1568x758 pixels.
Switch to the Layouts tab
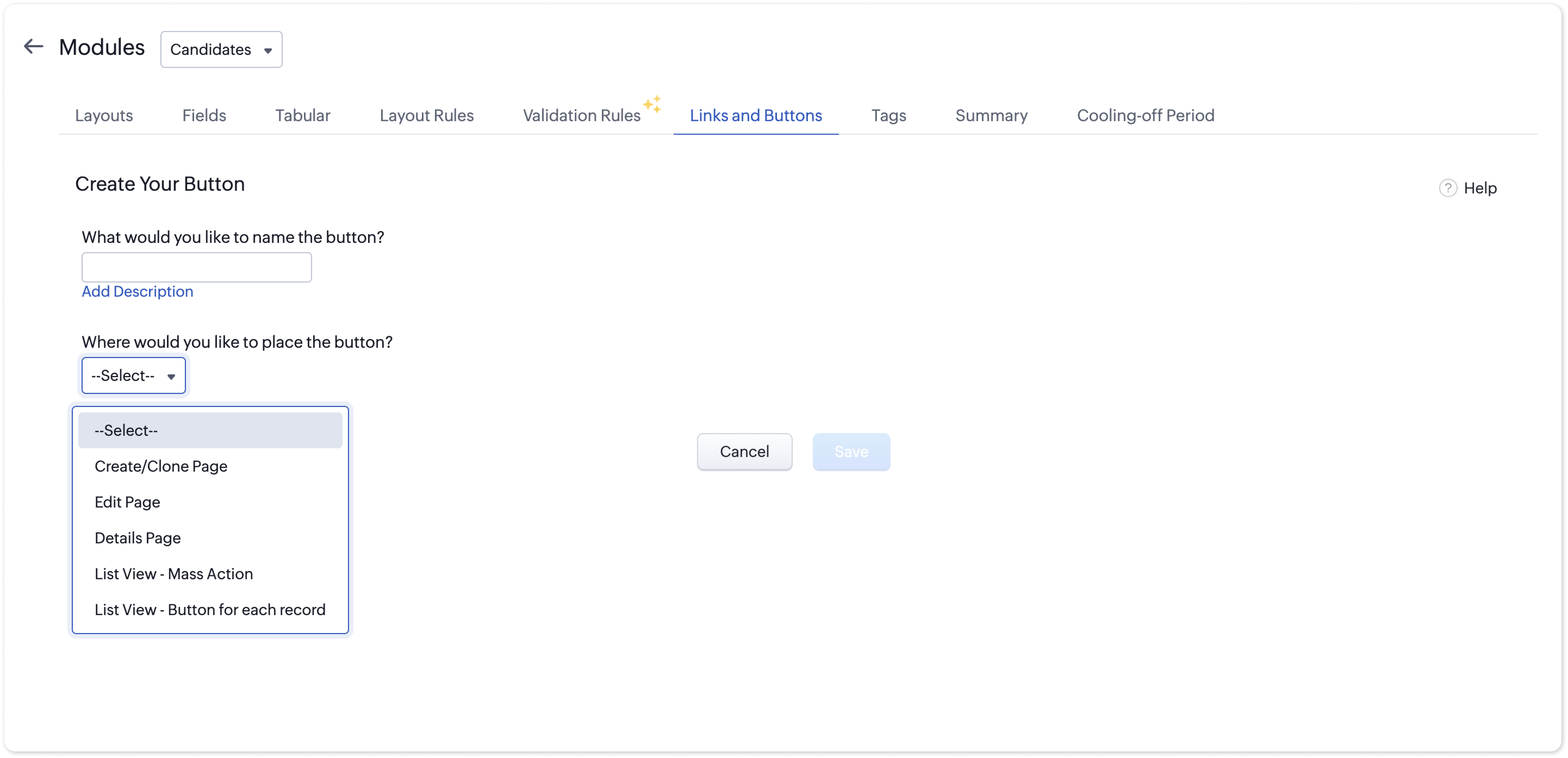click(104, 115)
